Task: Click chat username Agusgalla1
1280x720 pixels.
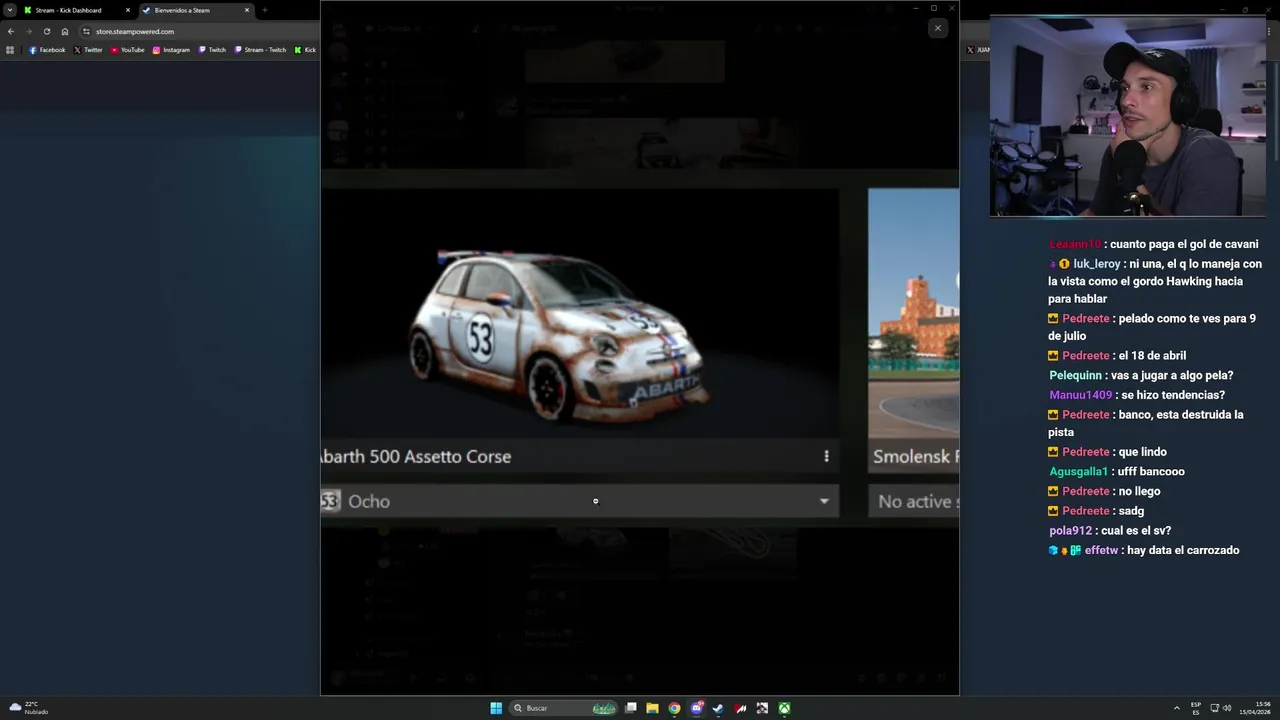Action: pyautogui.click(x=1078, y=471)
